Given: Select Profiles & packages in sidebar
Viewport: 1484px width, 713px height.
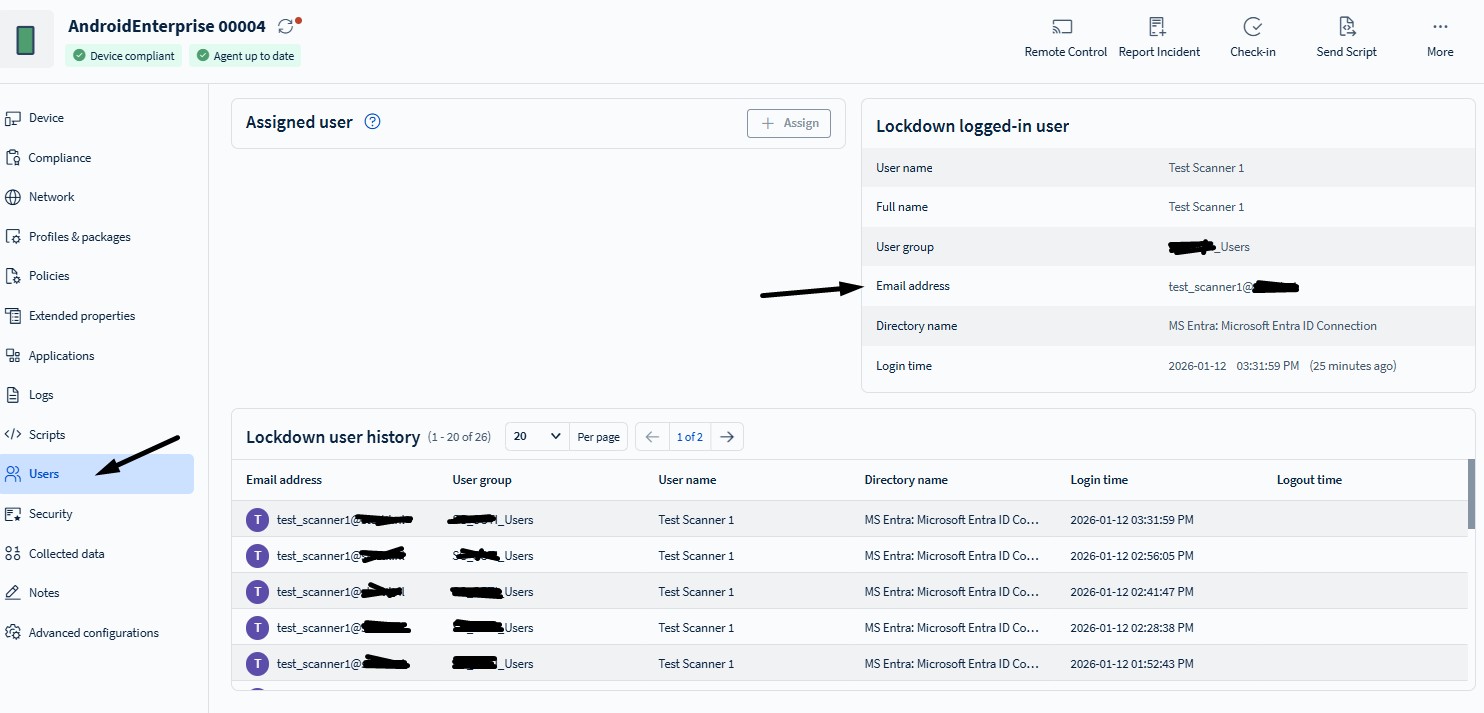Looking at the screenshot, I should click(x=79, y=237).
